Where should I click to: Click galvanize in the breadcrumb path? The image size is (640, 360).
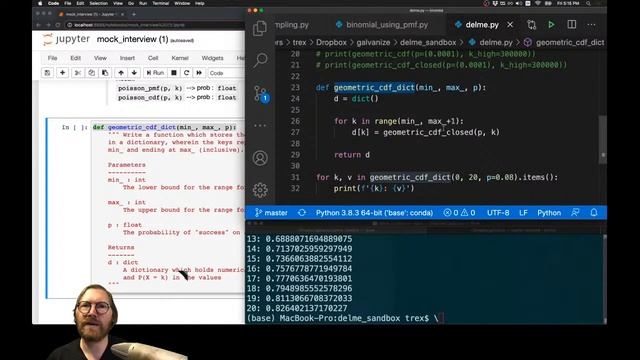point(373,42)
